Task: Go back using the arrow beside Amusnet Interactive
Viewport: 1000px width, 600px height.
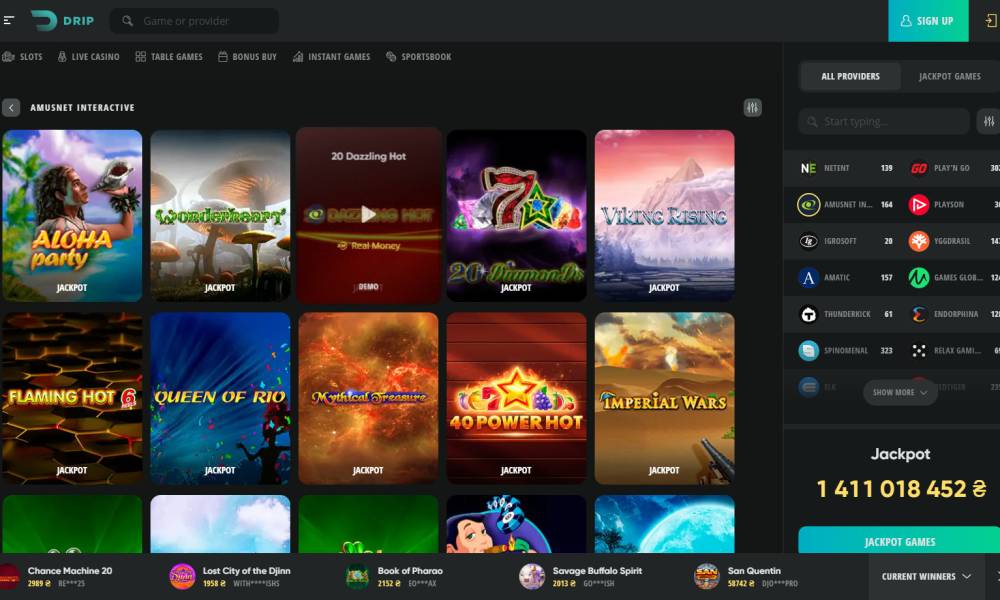Action: (x=11, y=108)
